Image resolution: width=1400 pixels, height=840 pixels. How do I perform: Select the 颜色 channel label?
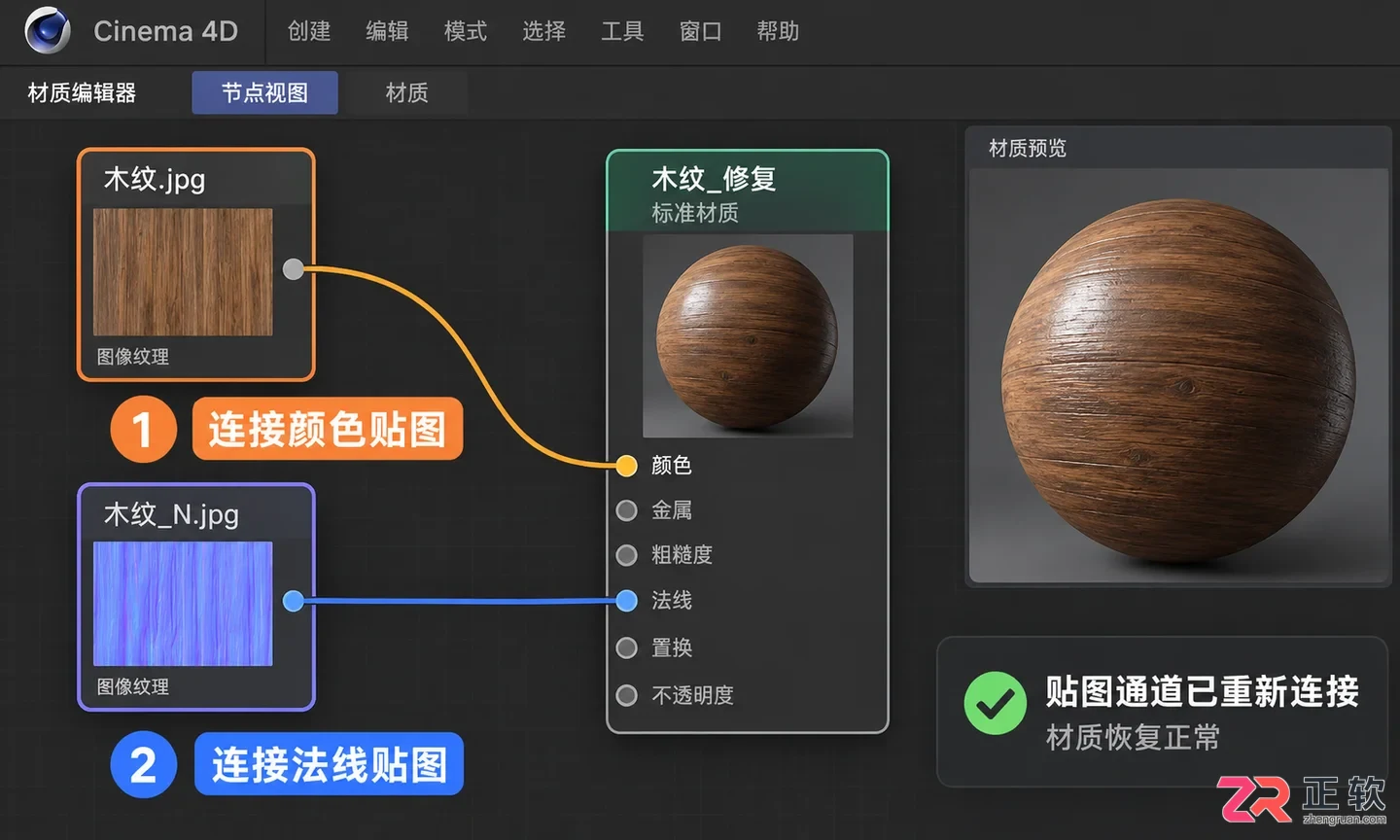tap(672, 465)
